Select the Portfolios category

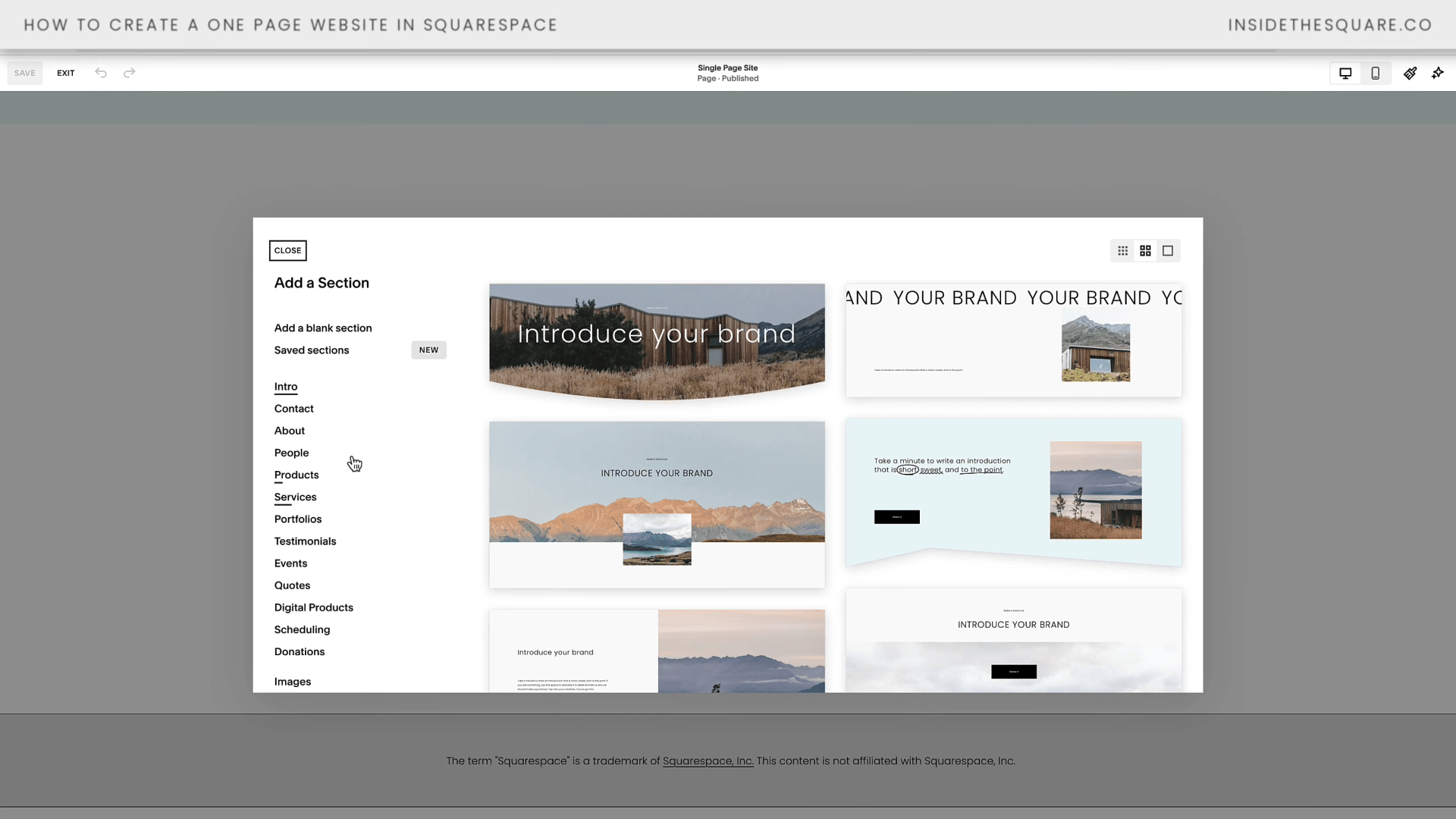pos(298,519)
